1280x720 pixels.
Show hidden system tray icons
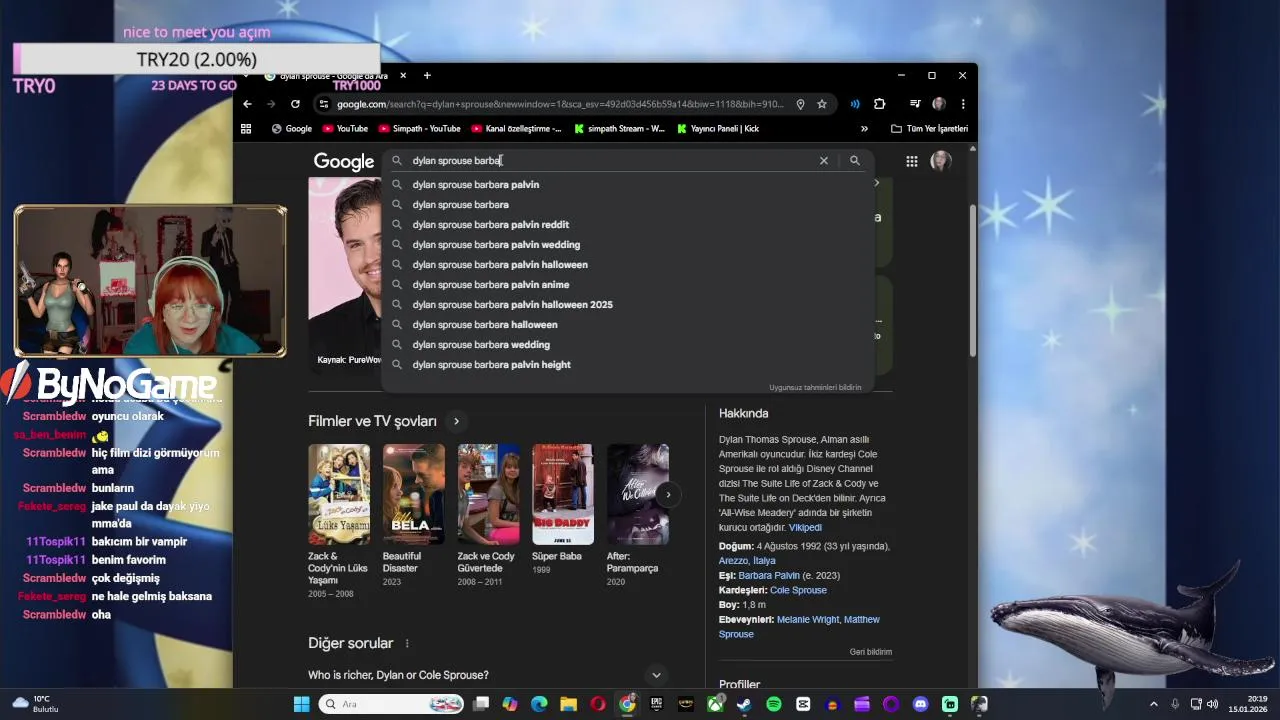(x=1153, y=704)
